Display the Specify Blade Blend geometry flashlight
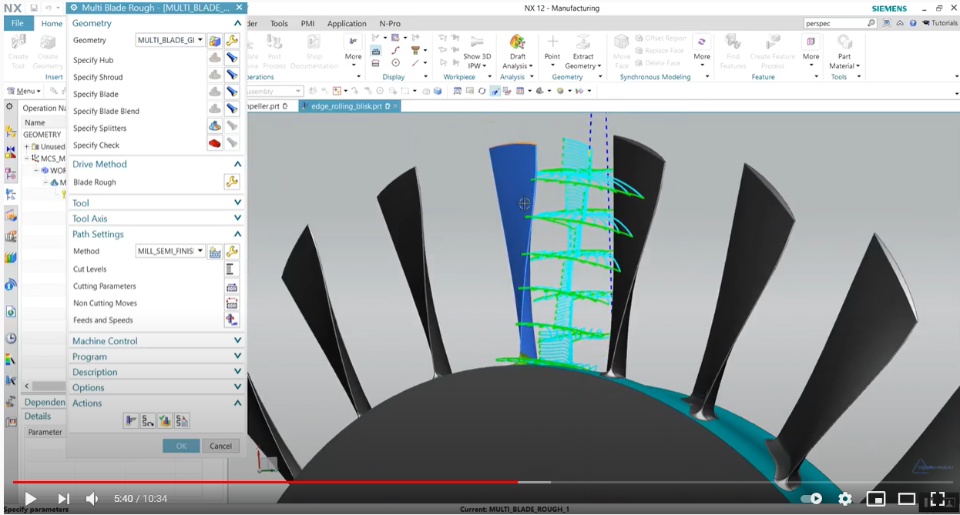 click(232, 109)
